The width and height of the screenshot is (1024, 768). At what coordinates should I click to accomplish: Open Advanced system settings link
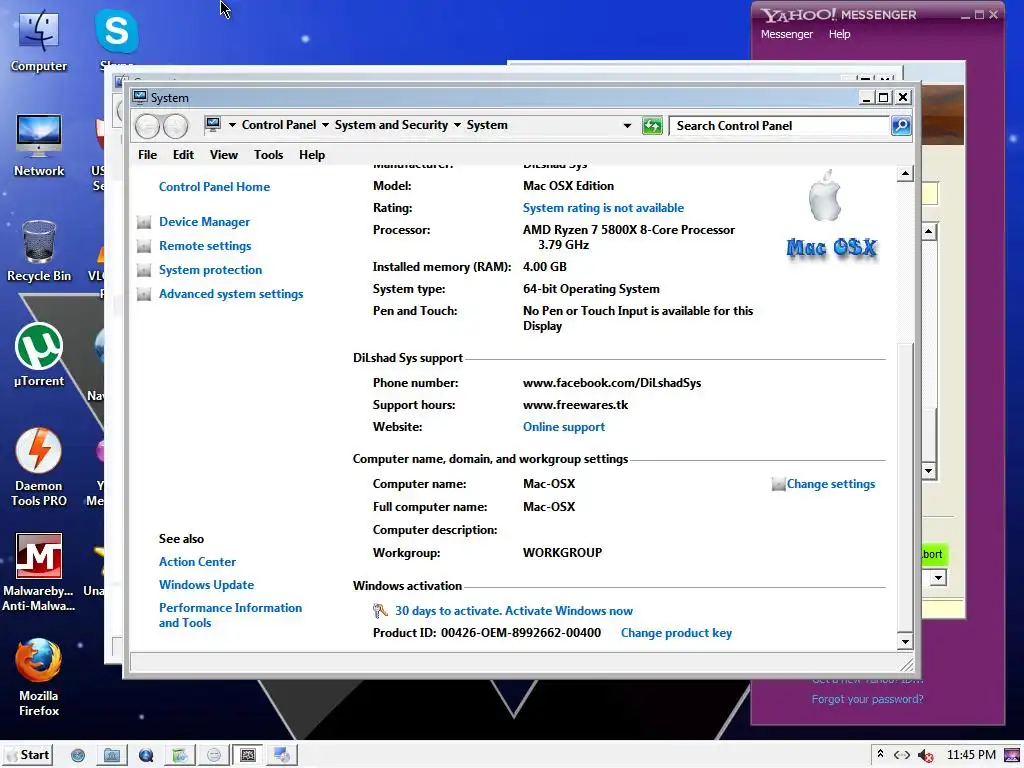(x=231, y=294)
